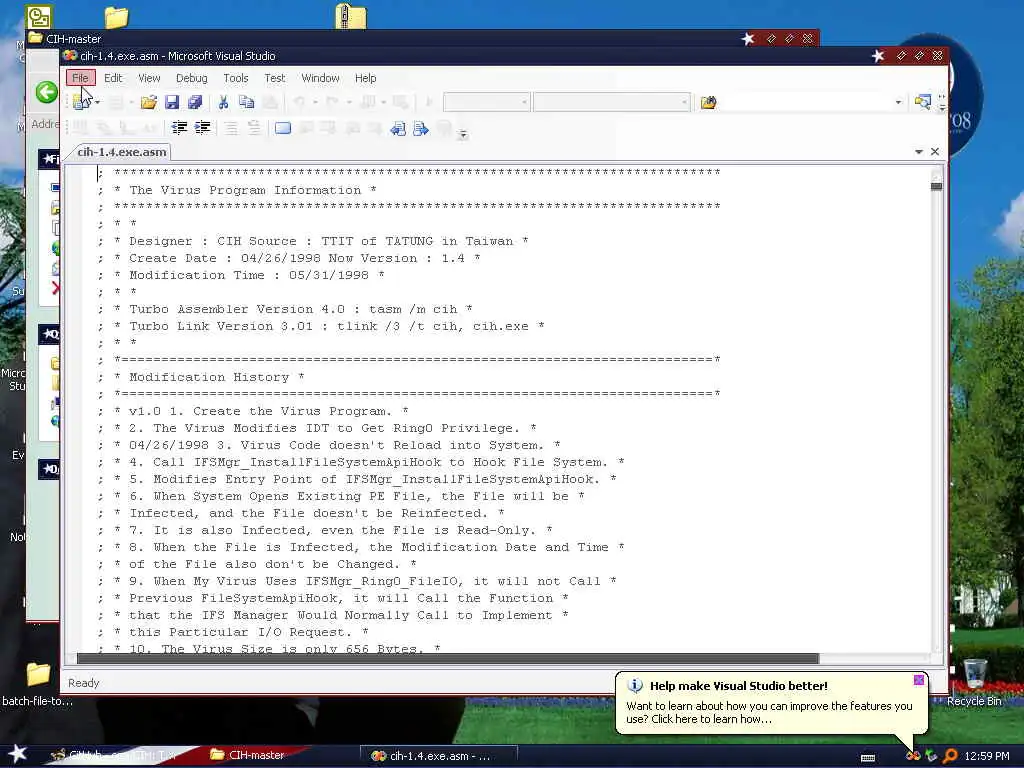Open the active files list arrow
Viewport: 1024px width, 768px height.
(919, 152)
